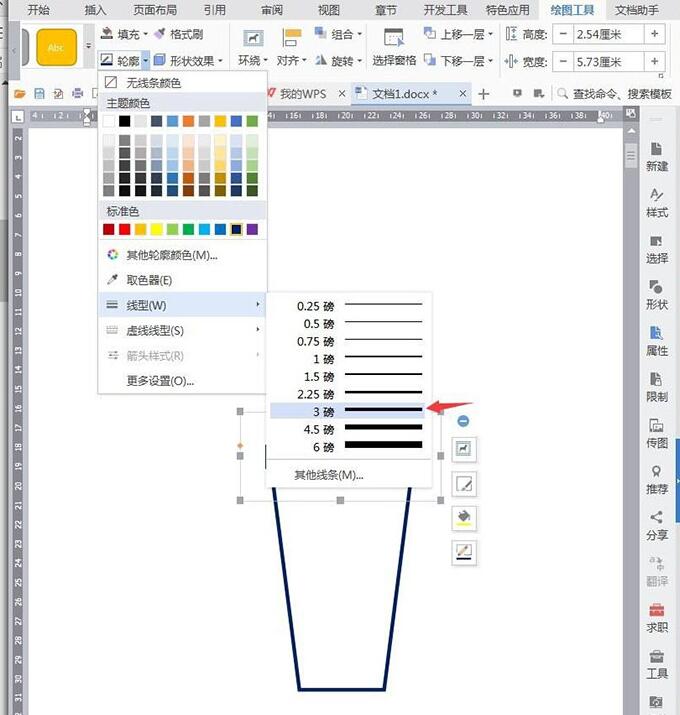
Task: Click the print icon in quick toolbar
Action: coord(78,94)
